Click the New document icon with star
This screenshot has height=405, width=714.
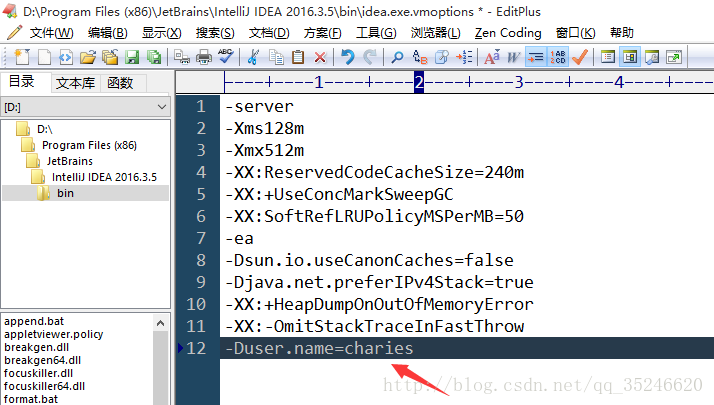[x=21, y=57]
